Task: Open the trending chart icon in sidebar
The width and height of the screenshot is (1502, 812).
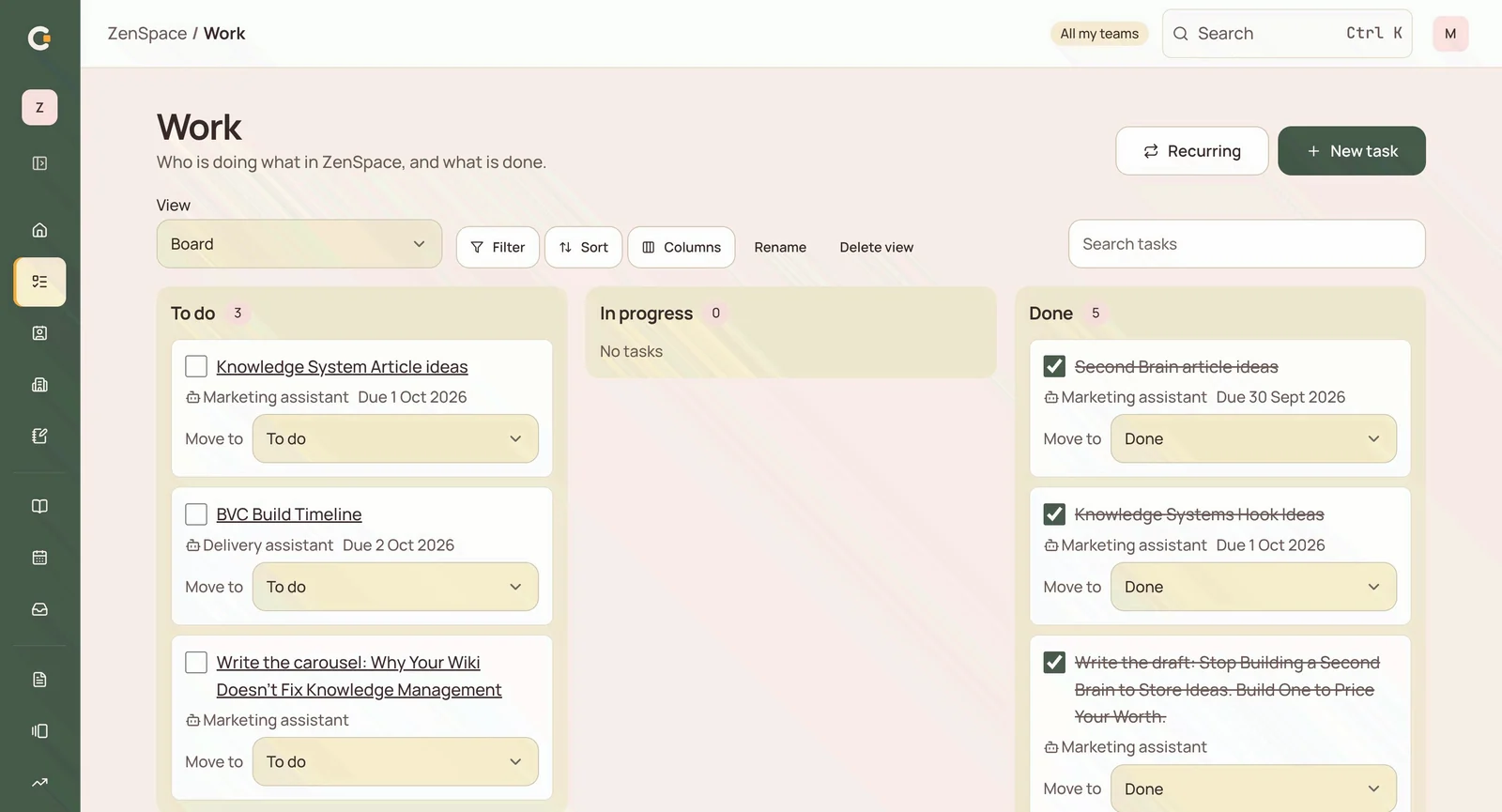Action: coord(39,782)
